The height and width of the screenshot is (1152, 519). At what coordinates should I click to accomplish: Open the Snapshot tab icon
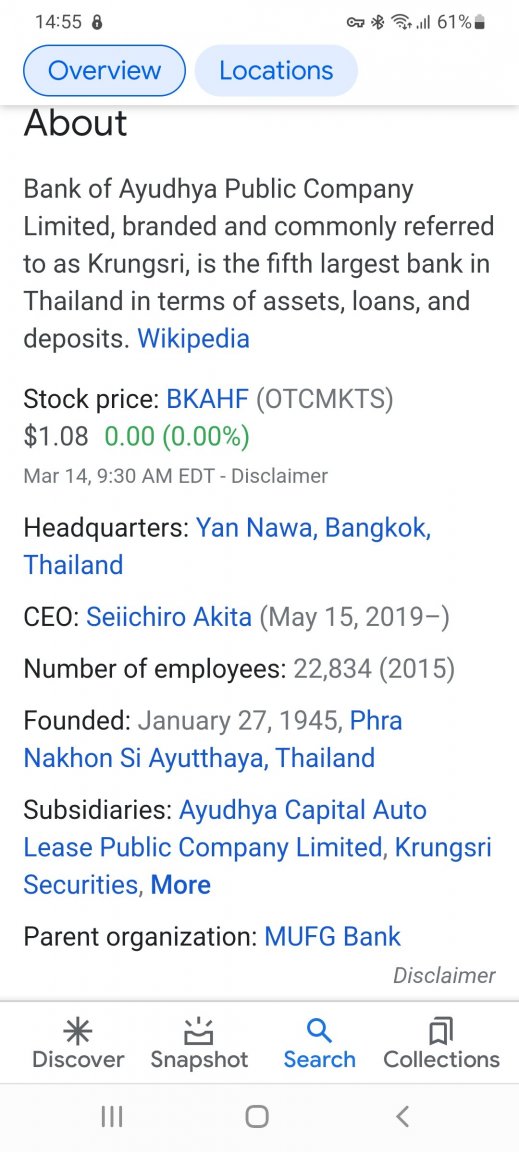click(x=198, y=1032)
